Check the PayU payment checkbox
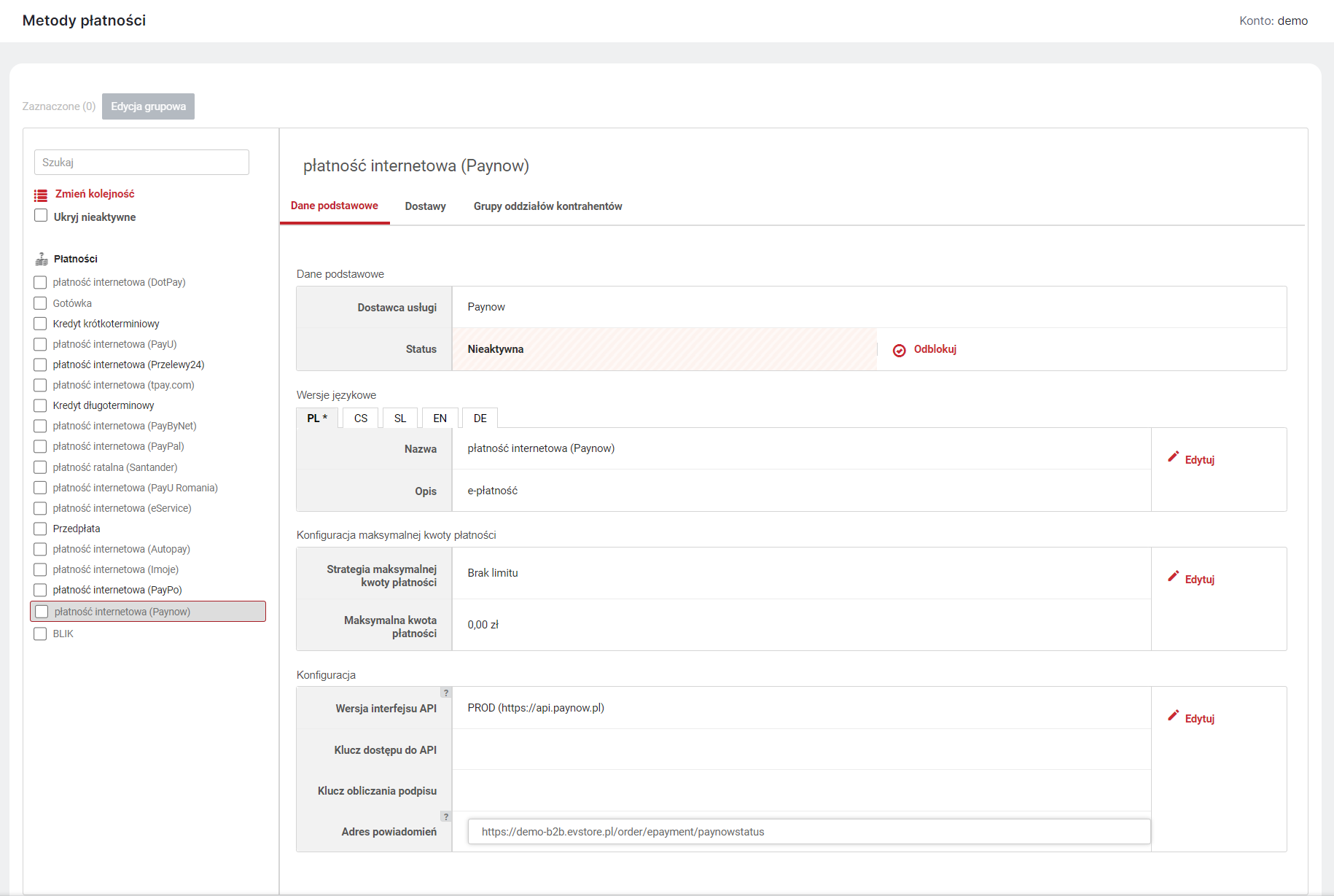 click(x=40, y=344)
